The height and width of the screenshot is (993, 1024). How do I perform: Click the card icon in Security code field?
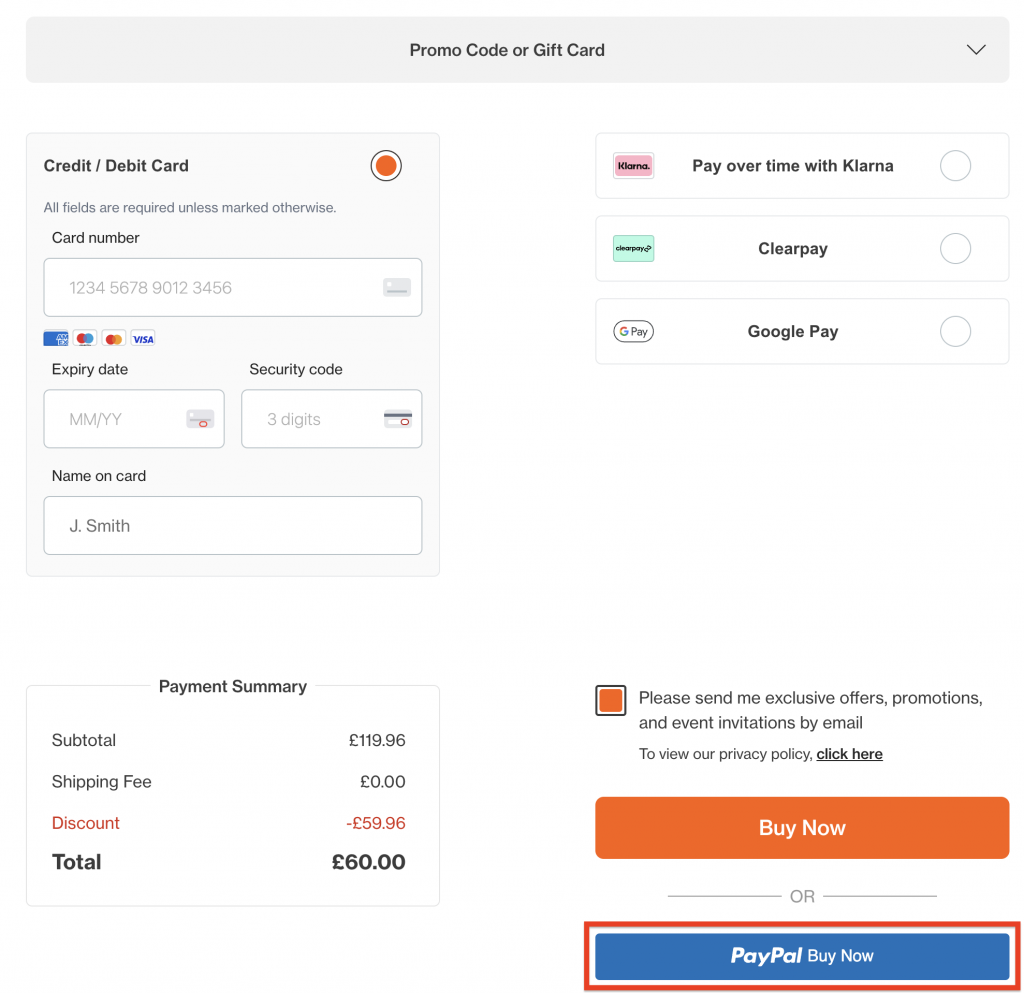(x=397, y=419)
